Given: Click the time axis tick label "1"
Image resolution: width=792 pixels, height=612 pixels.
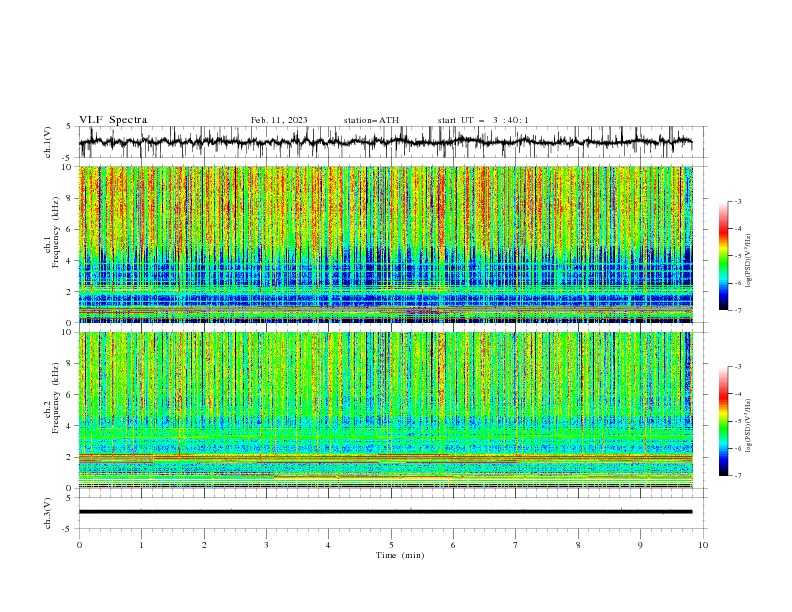Looking at the screenshot, I should pos(142,545).
